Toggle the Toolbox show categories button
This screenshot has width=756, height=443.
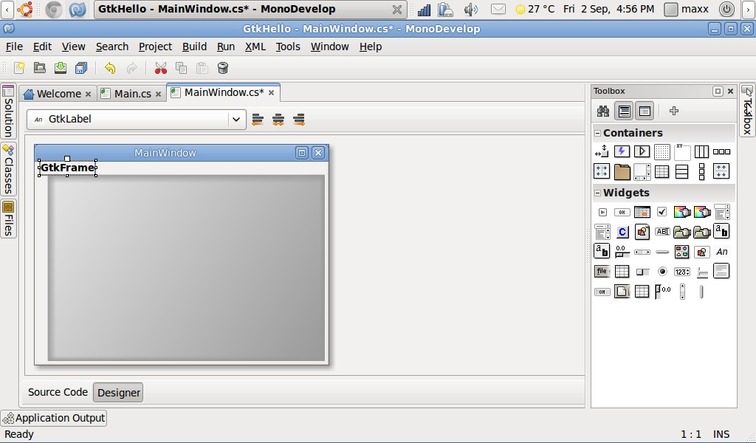pos(624,111)
